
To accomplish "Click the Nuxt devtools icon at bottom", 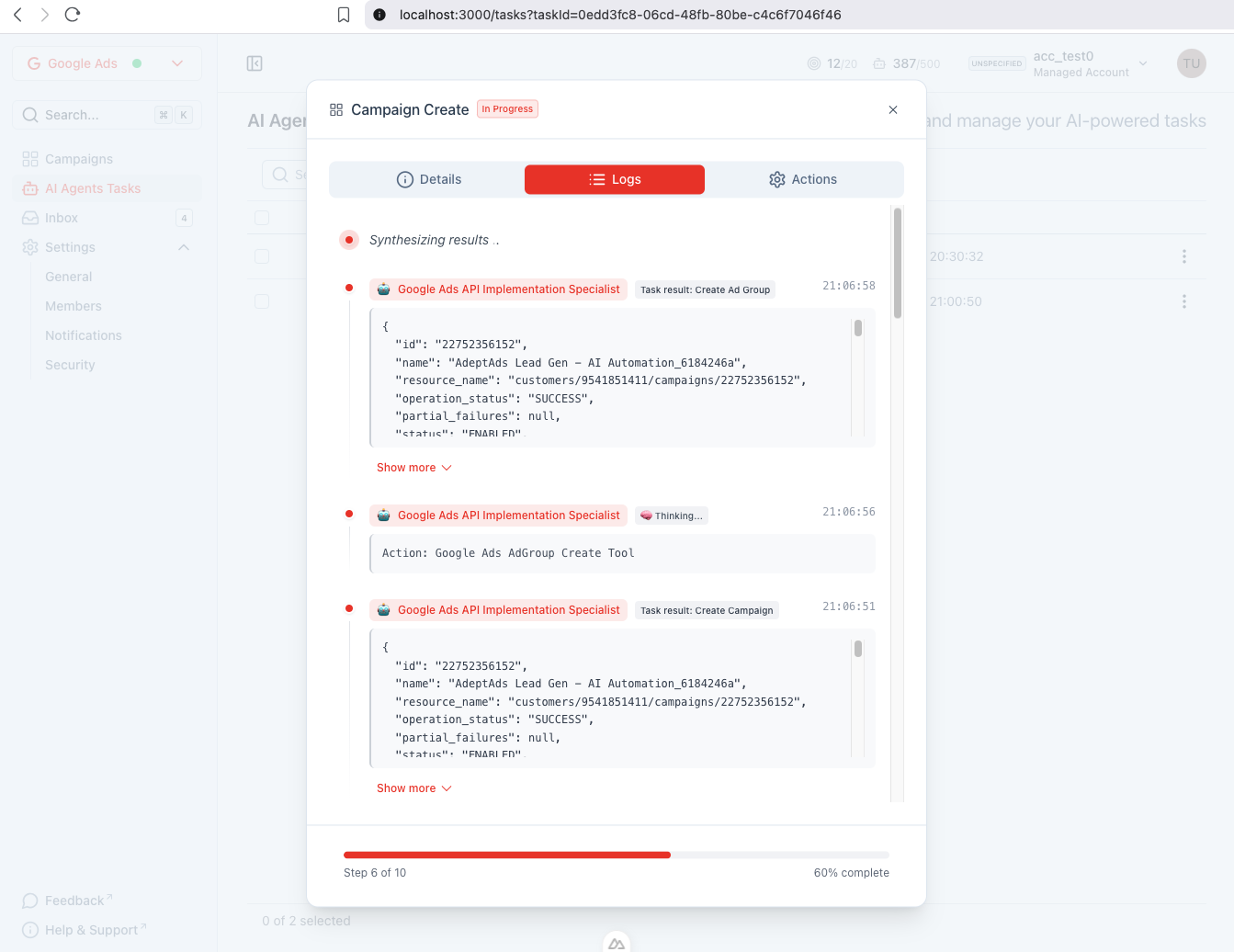I will (x=617, y=943).
